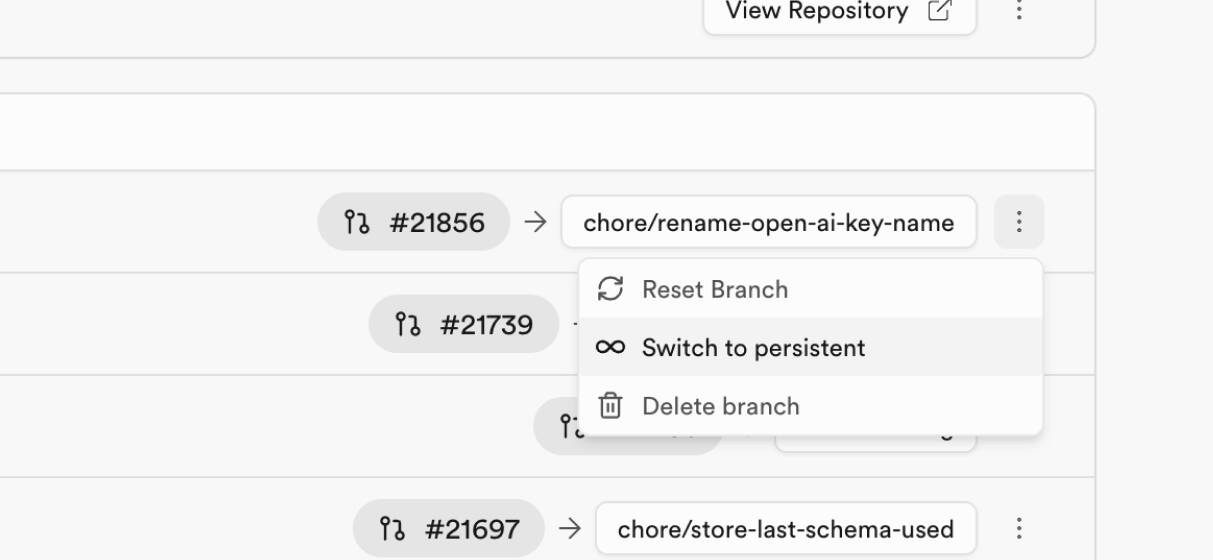Open the three-dot menu for store-last-schema-used row
The width and height of the screenshot is (1213, 560).
pos(1019,528)
